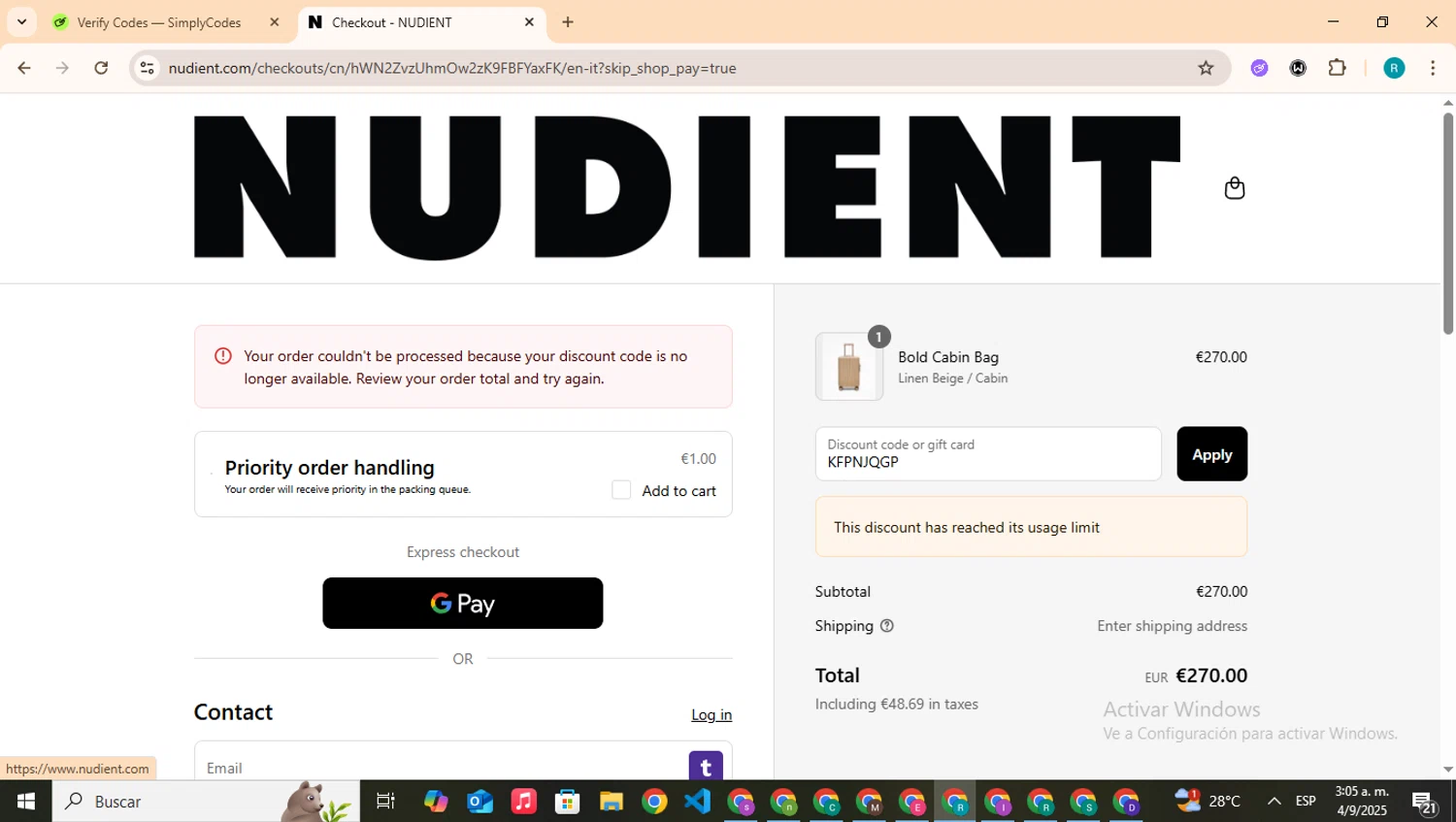
Task: Focus the discount code or gift card field
Action: 988,454
